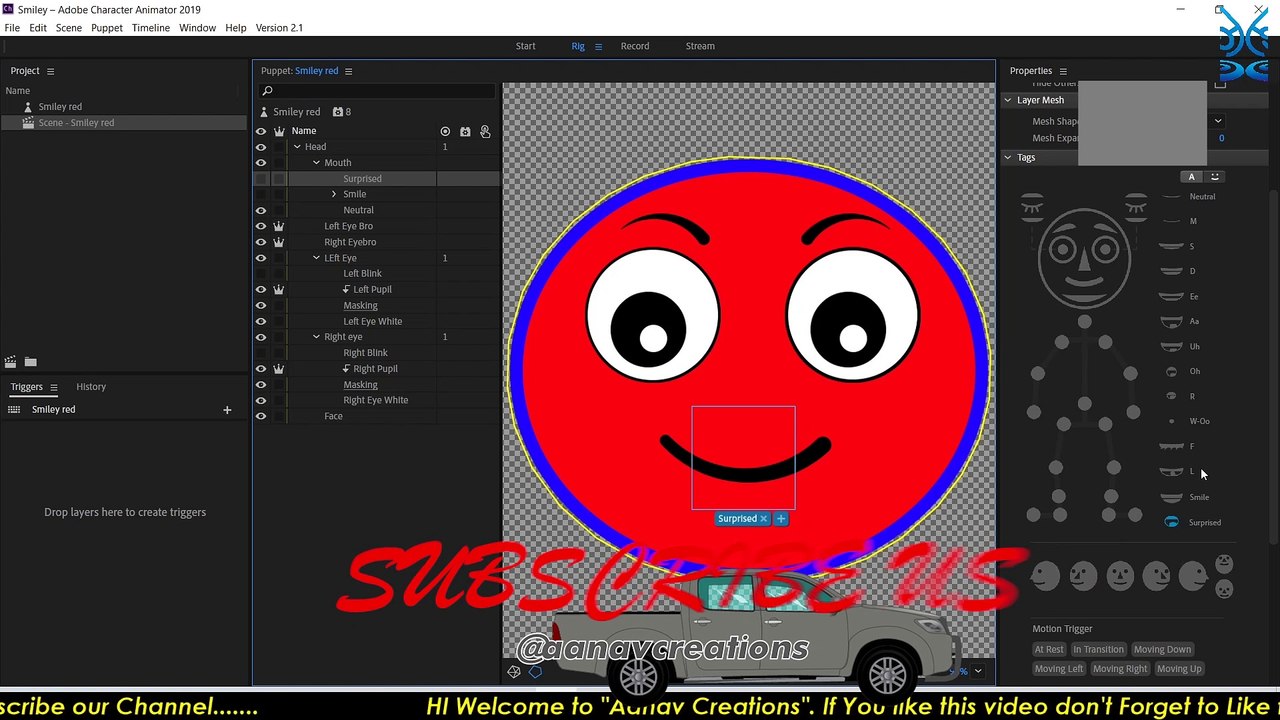Click plus button beside Surprised tag on canvas

point(781,519)
